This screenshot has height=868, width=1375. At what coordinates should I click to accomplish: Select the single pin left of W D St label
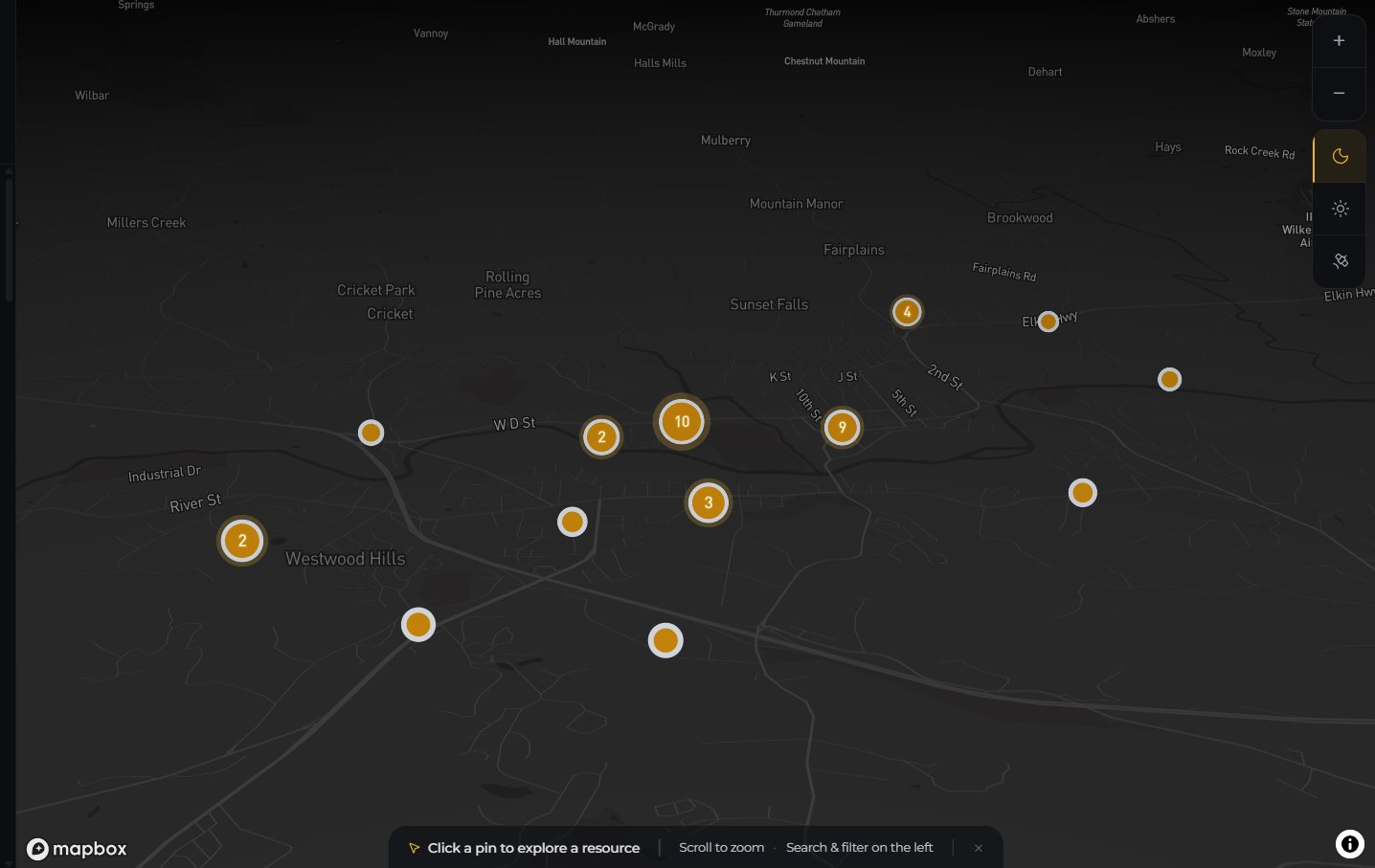(371, 433)
